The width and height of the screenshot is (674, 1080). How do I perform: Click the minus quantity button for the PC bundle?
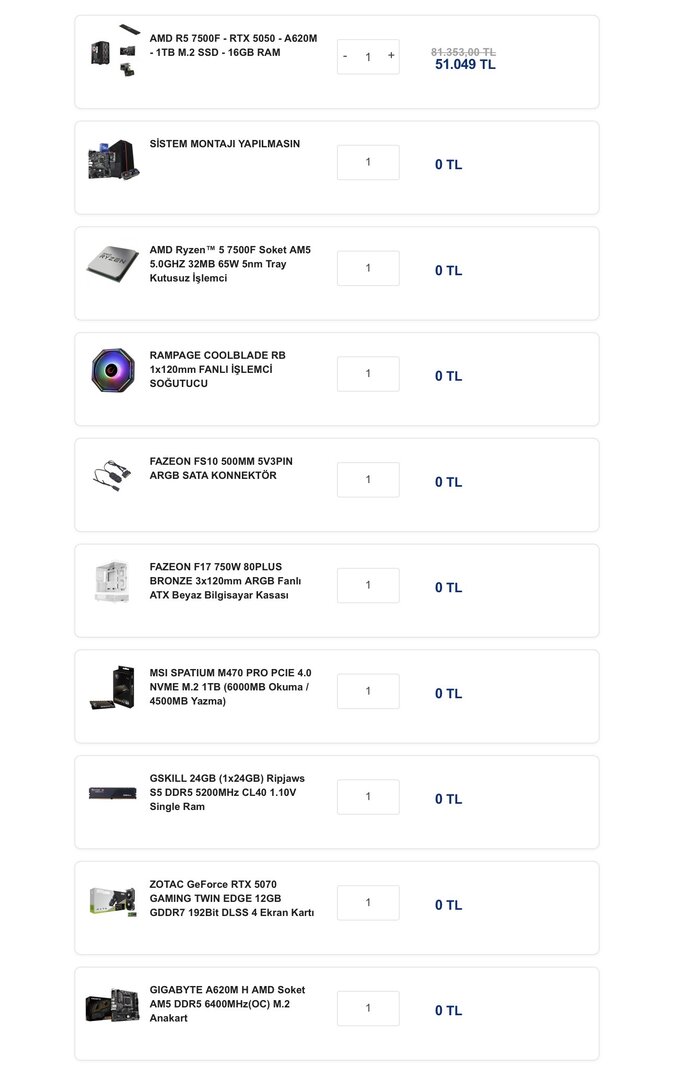[345, 57]
